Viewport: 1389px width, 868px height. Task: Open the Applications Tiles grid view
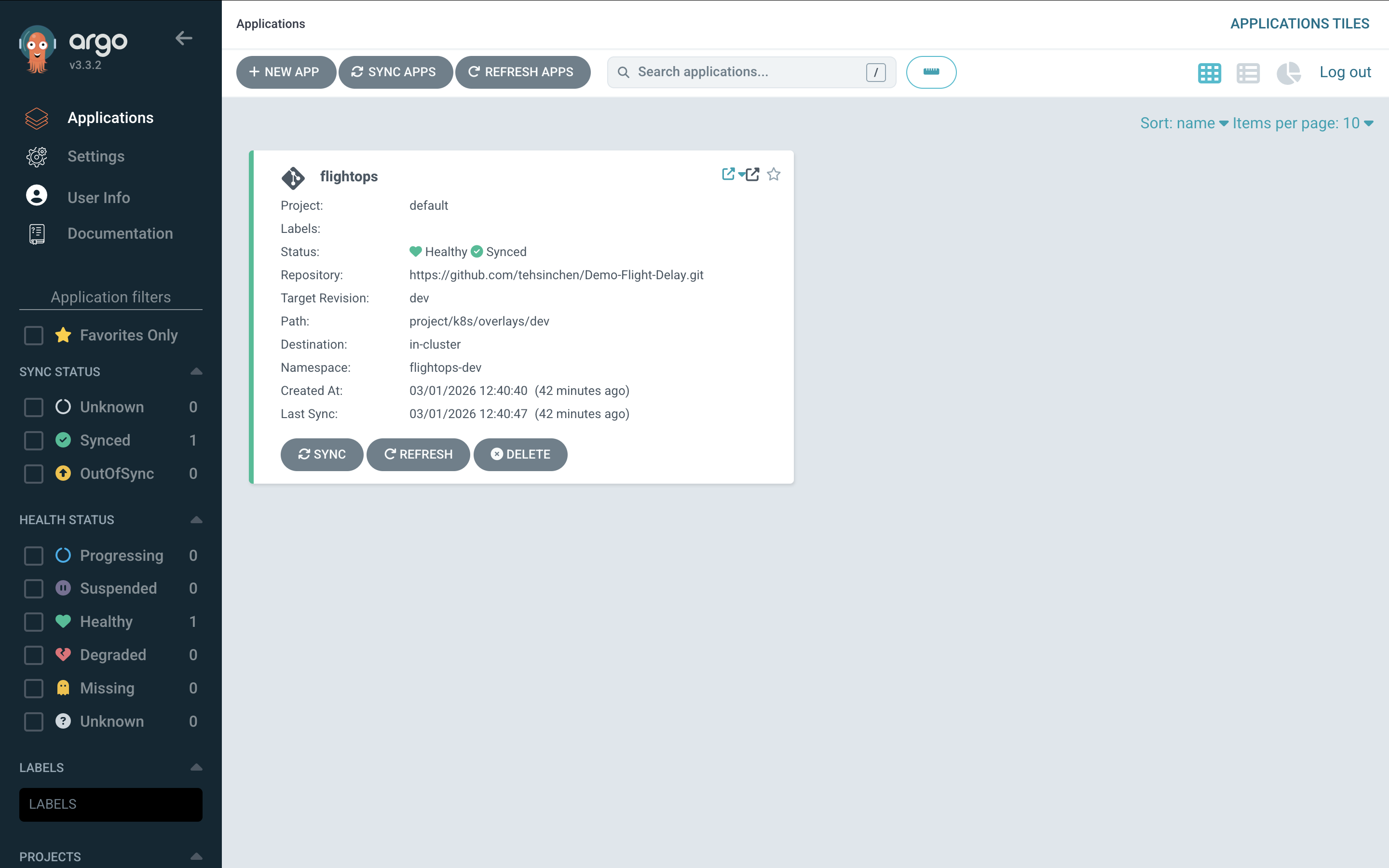[1210, 73]
